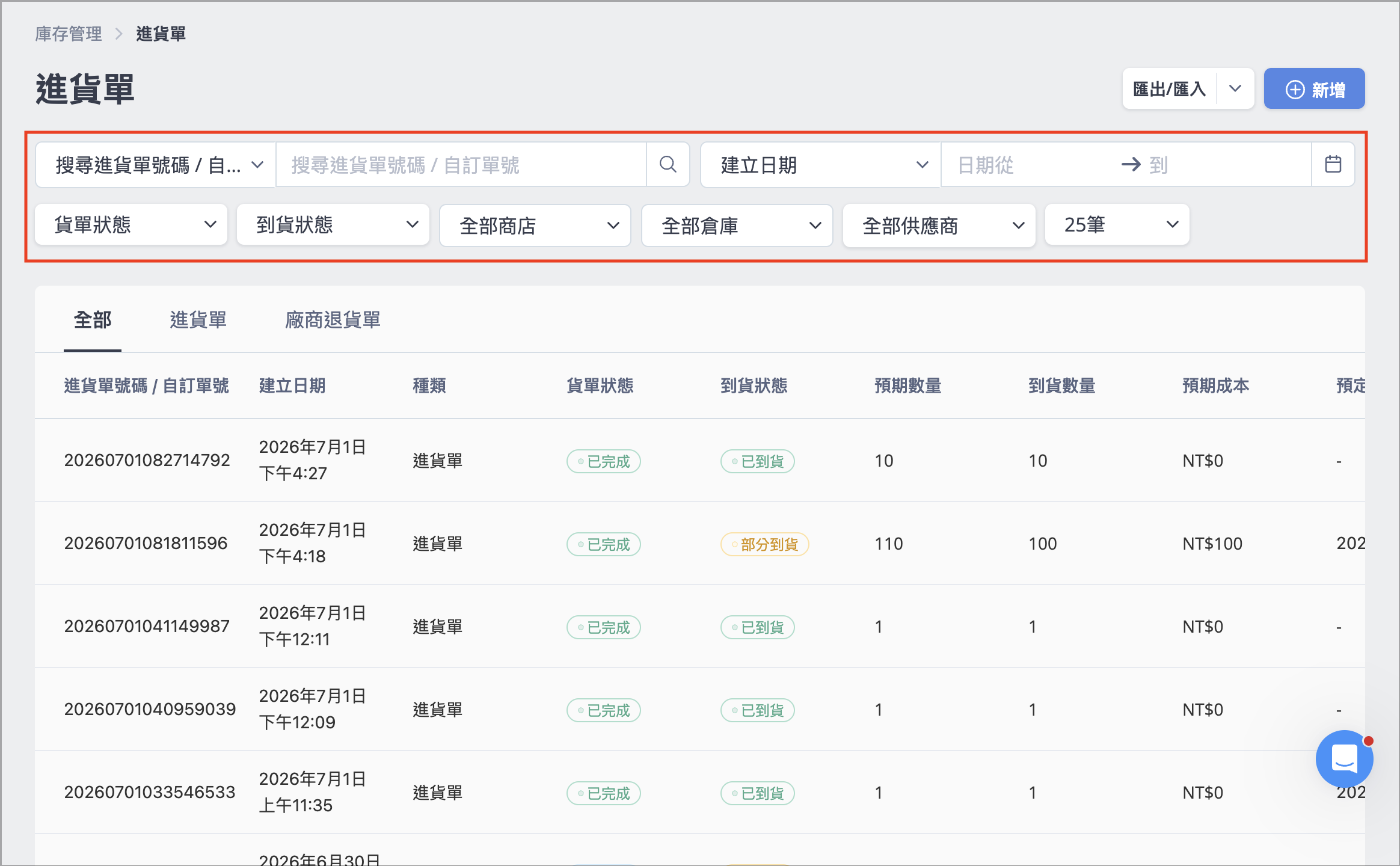Click the 預期數量 column header
1400x866 pixels.
(908, 385)
